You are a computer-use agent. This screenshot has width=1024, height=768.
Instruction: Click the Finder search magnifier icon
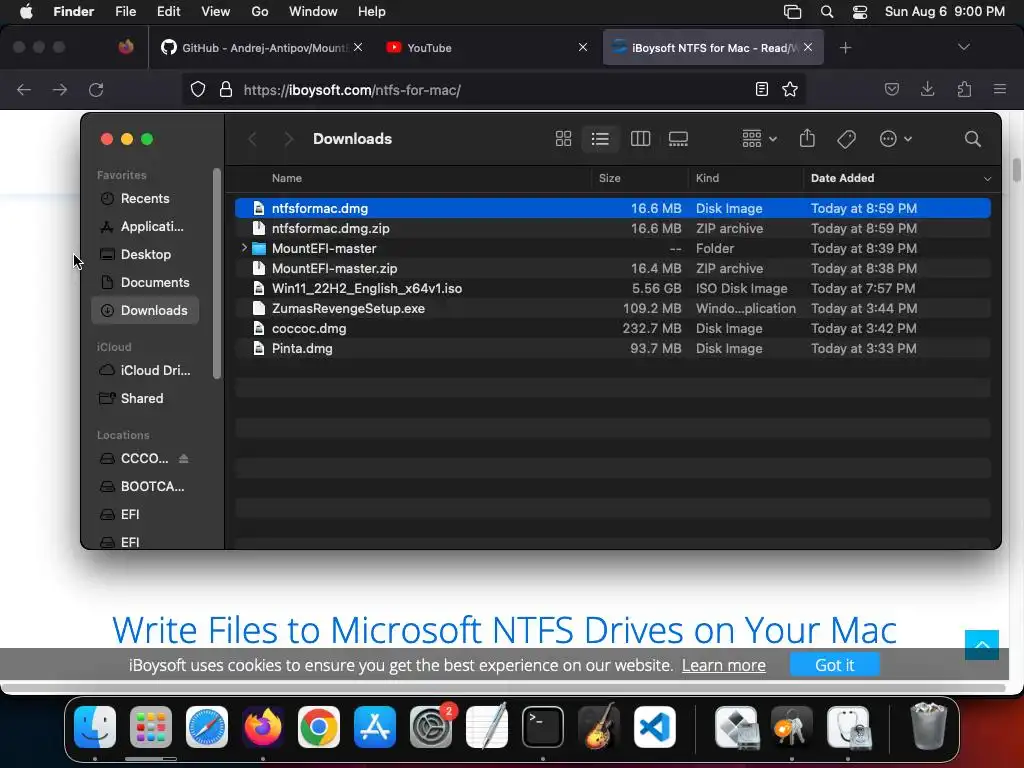click(972, 138)
